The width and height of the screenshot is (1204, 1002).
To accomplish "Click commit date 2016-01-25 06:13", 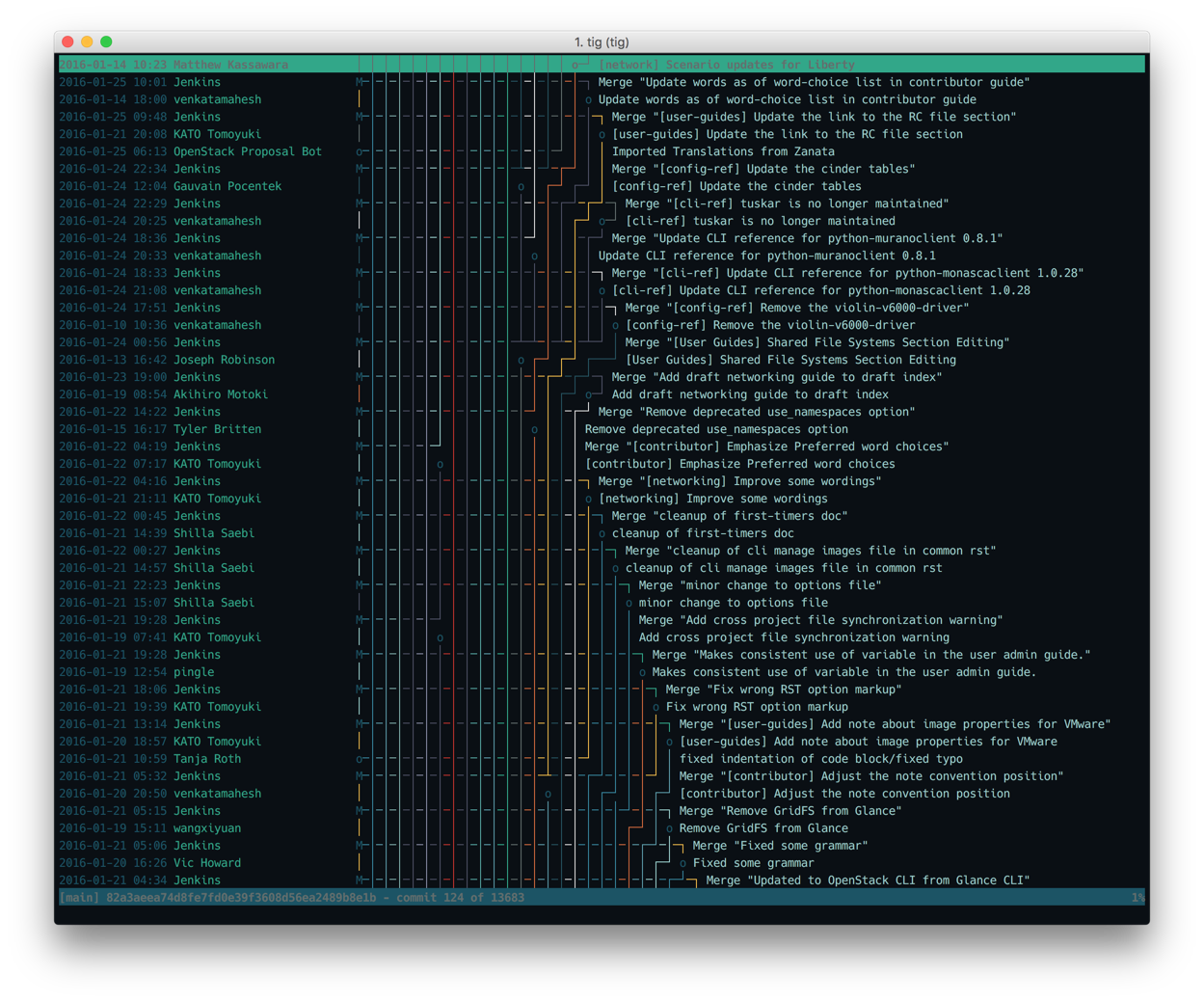I will [113, 151].
